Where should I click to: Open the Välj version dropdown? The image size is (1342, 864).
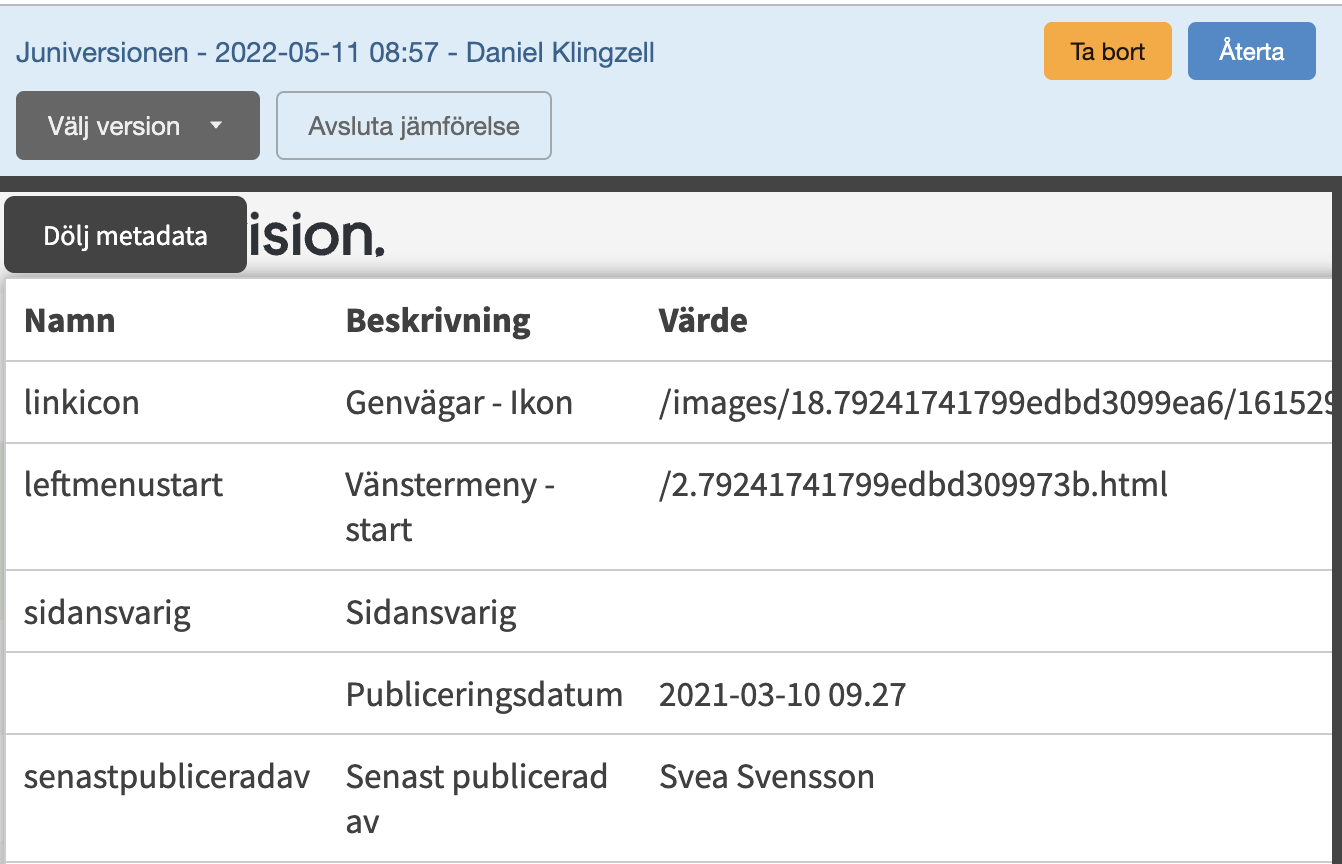[x=138, y=126]
